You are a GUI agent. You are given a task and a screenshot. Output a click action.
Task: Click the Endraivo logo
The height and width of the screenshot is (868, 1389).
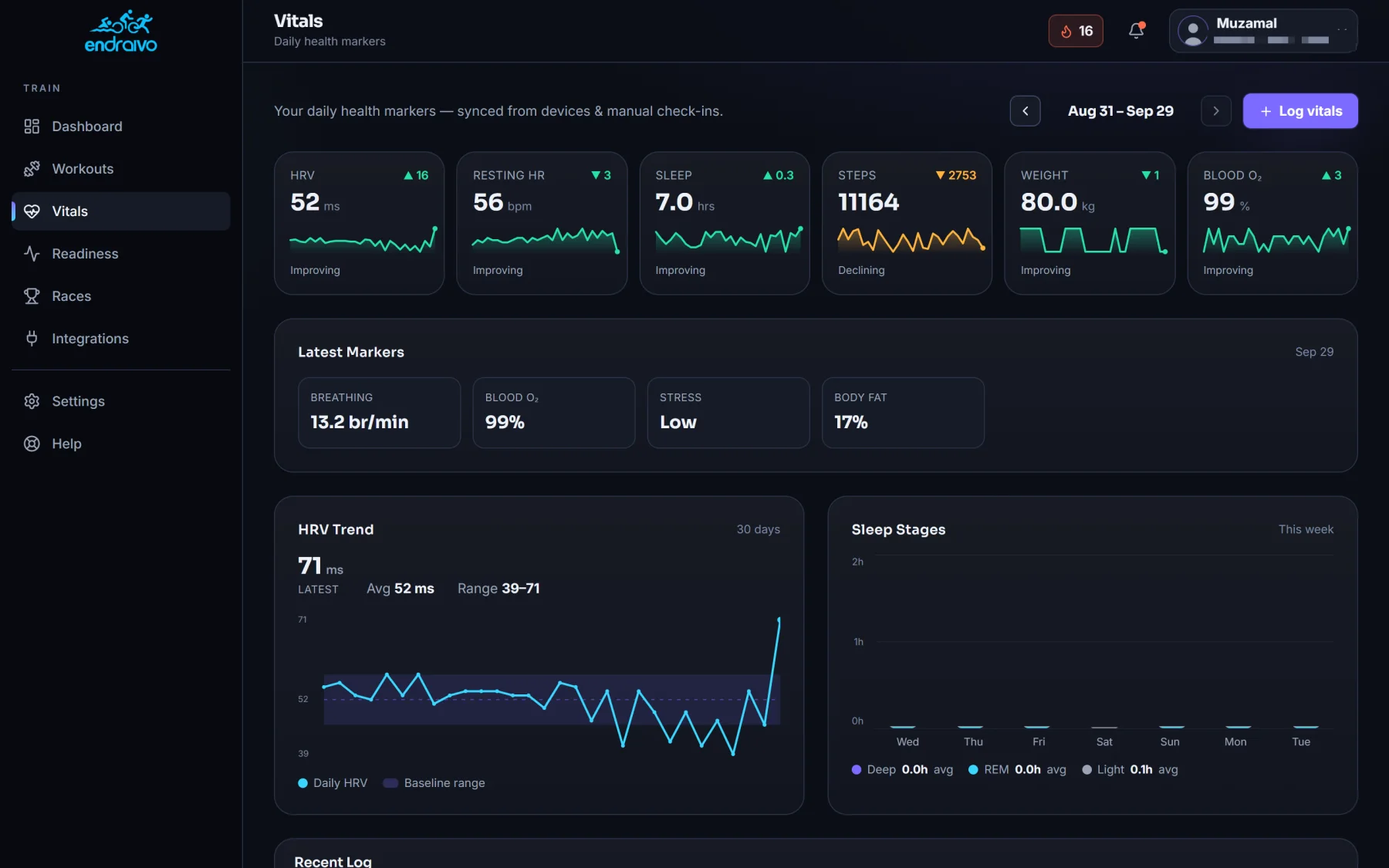coord(120,31)
